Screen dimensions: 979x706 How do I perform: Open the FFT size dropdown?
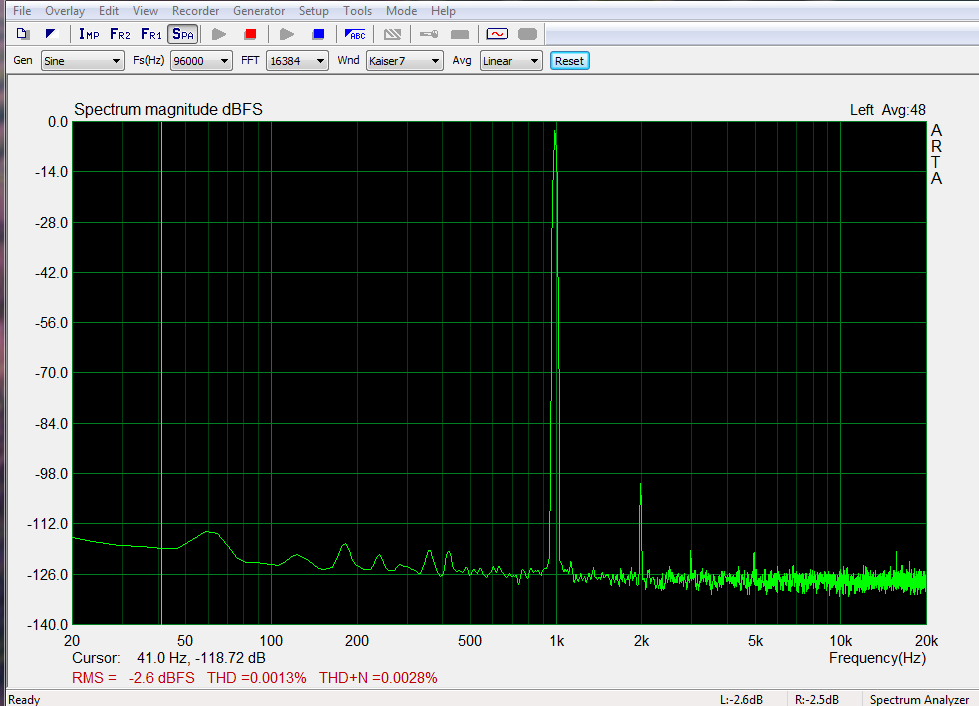(x=297, y=61)
